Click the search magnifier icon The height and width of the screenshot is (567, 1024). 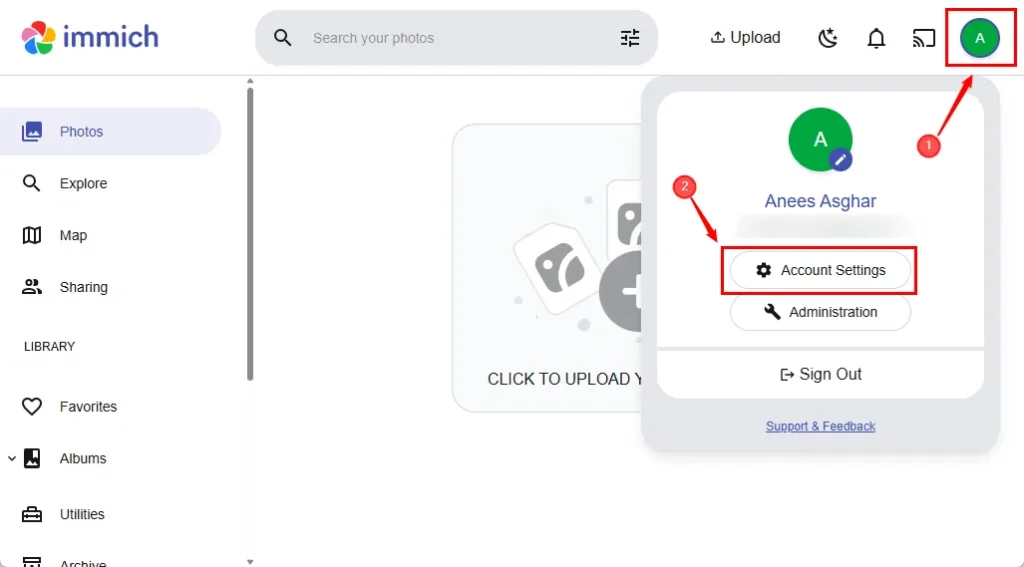pyautogui.click(x=283, y=38)
